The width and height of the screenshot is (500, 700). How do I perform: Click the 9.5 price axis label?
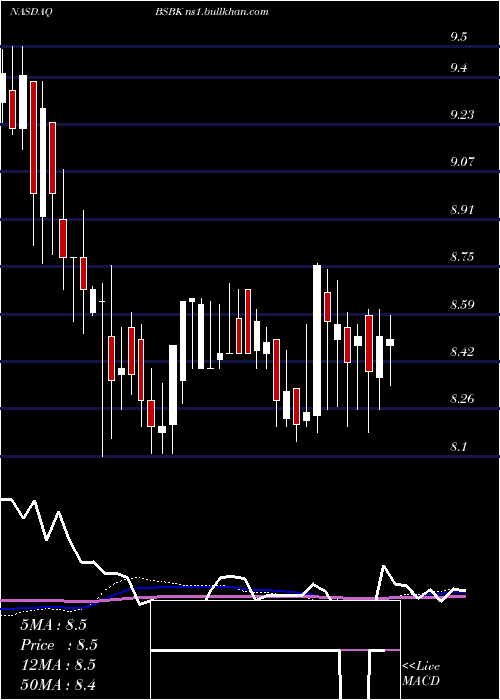point(458,37)
